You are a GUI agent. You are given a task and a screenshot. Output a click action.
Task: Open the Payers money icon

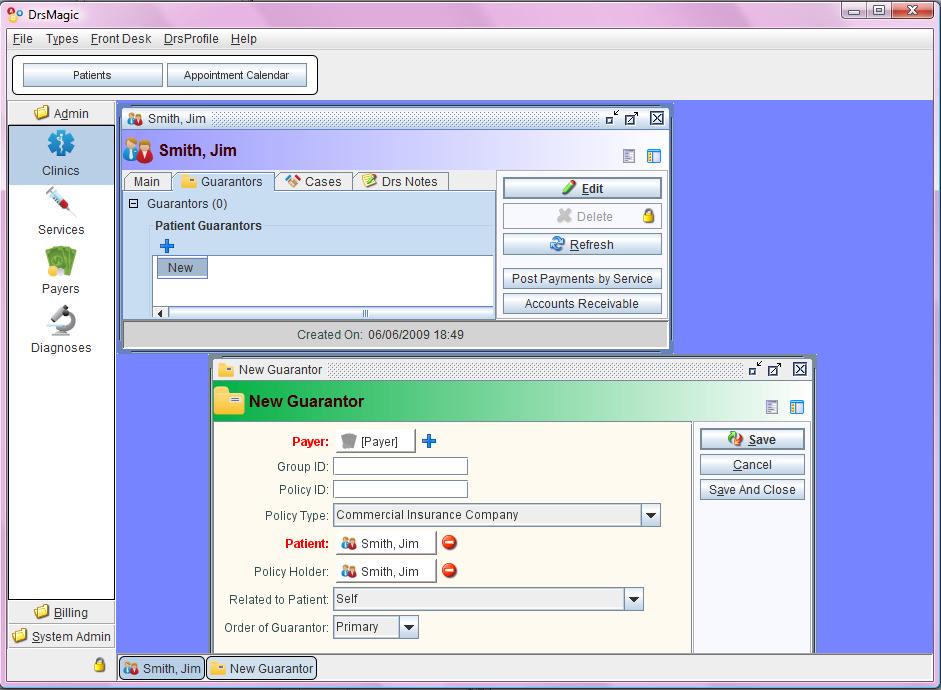tap(61, 261)
